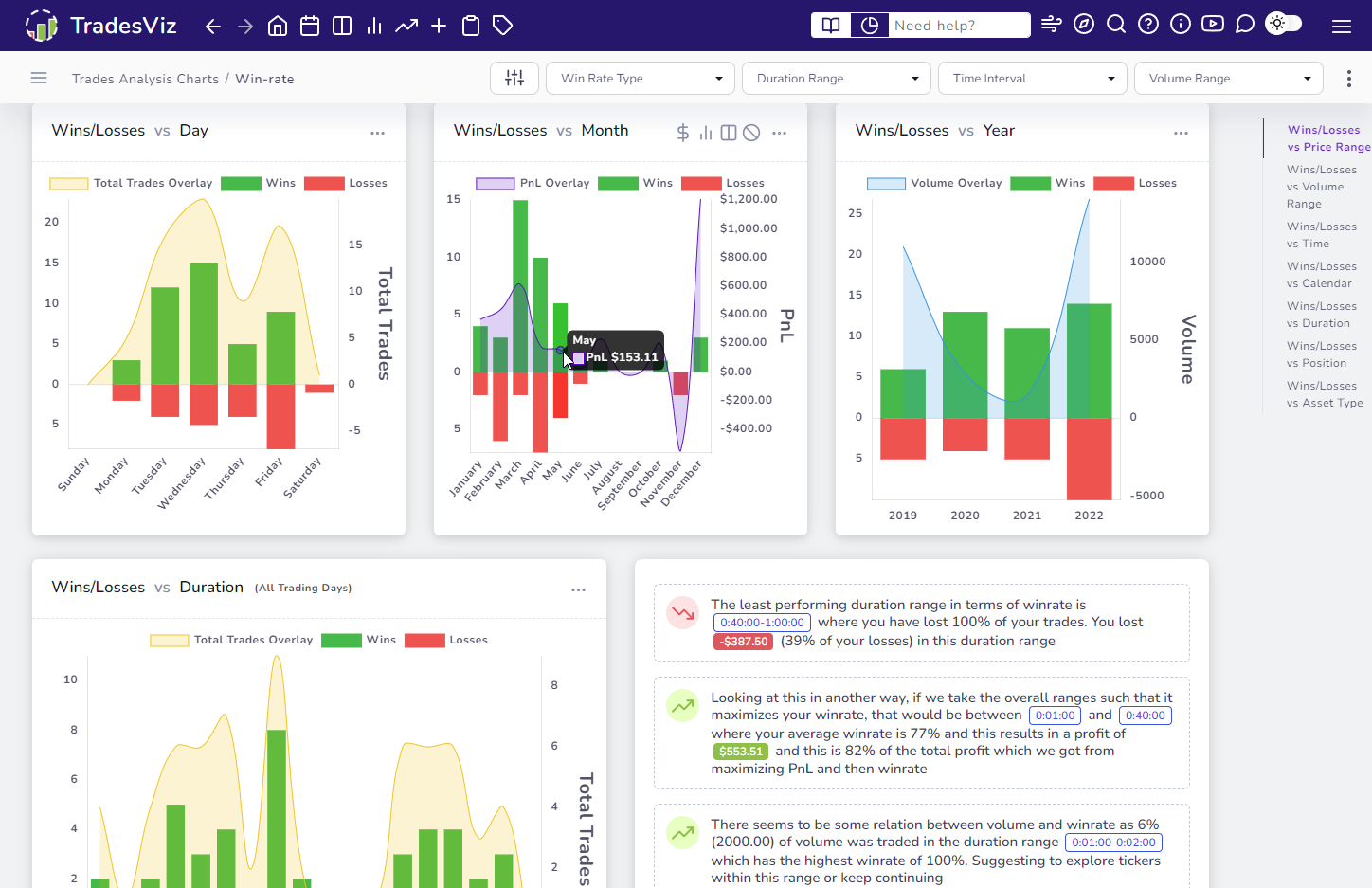Click the columns layout icon on Month chart
The image size is (1372, 888).
click(729, 133)
